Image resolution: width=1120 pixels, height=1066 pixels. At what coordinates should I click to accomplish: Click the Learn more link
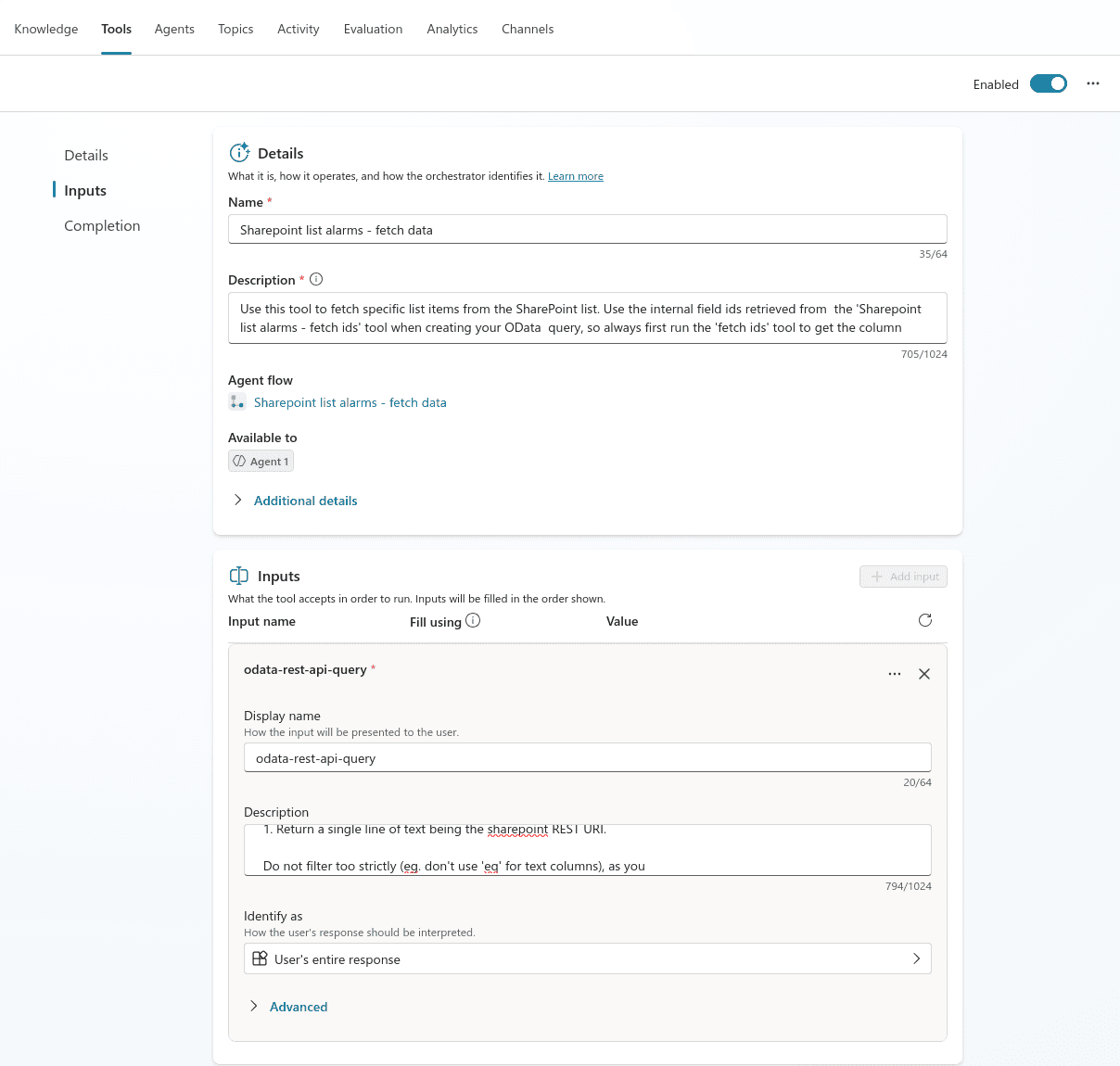click(575, 175)
